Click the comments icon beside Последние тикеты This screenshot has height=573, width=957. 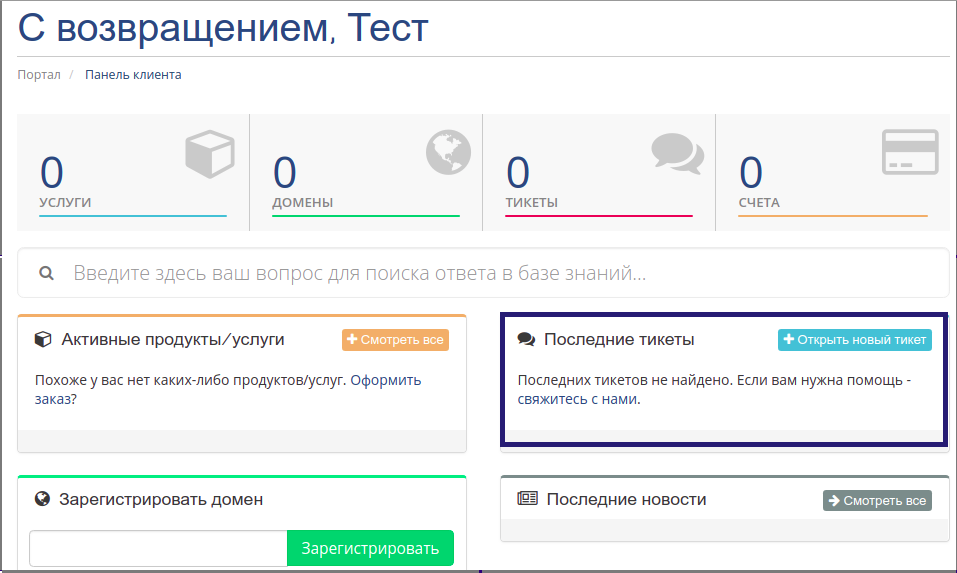[x=526, y=339]
